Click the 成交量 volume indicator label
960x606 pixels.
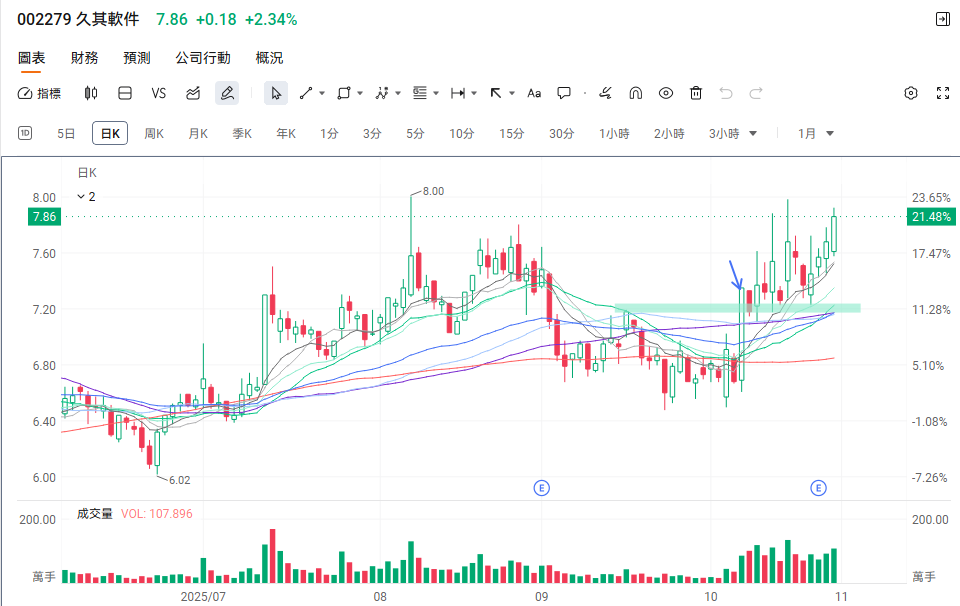click(x=95, y=514)
